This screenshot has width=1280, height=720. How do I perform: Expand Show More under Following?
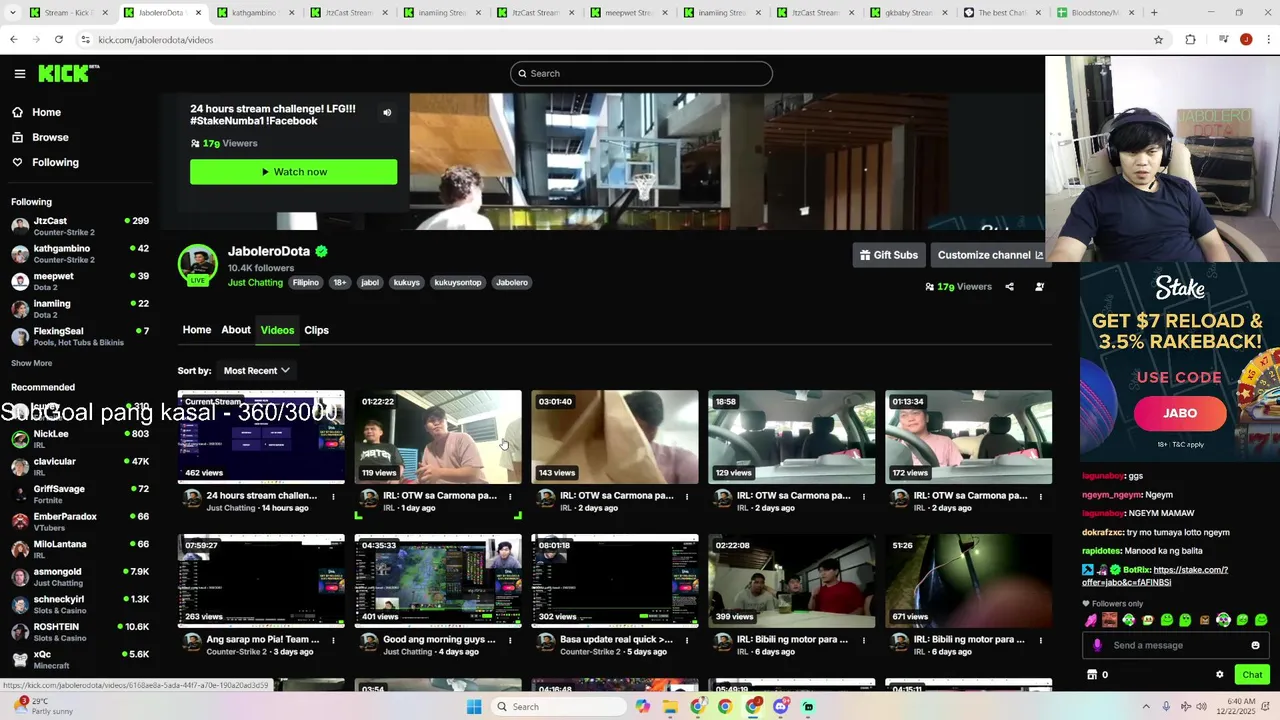click(32, 363)
